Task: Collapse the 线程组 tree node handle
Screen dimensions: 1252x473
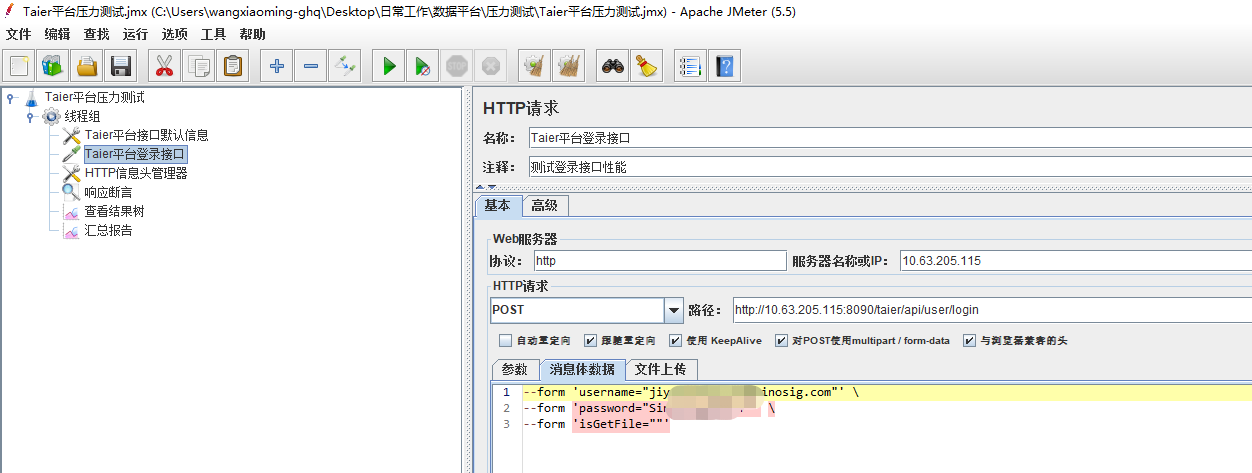Action: point(30,116)
